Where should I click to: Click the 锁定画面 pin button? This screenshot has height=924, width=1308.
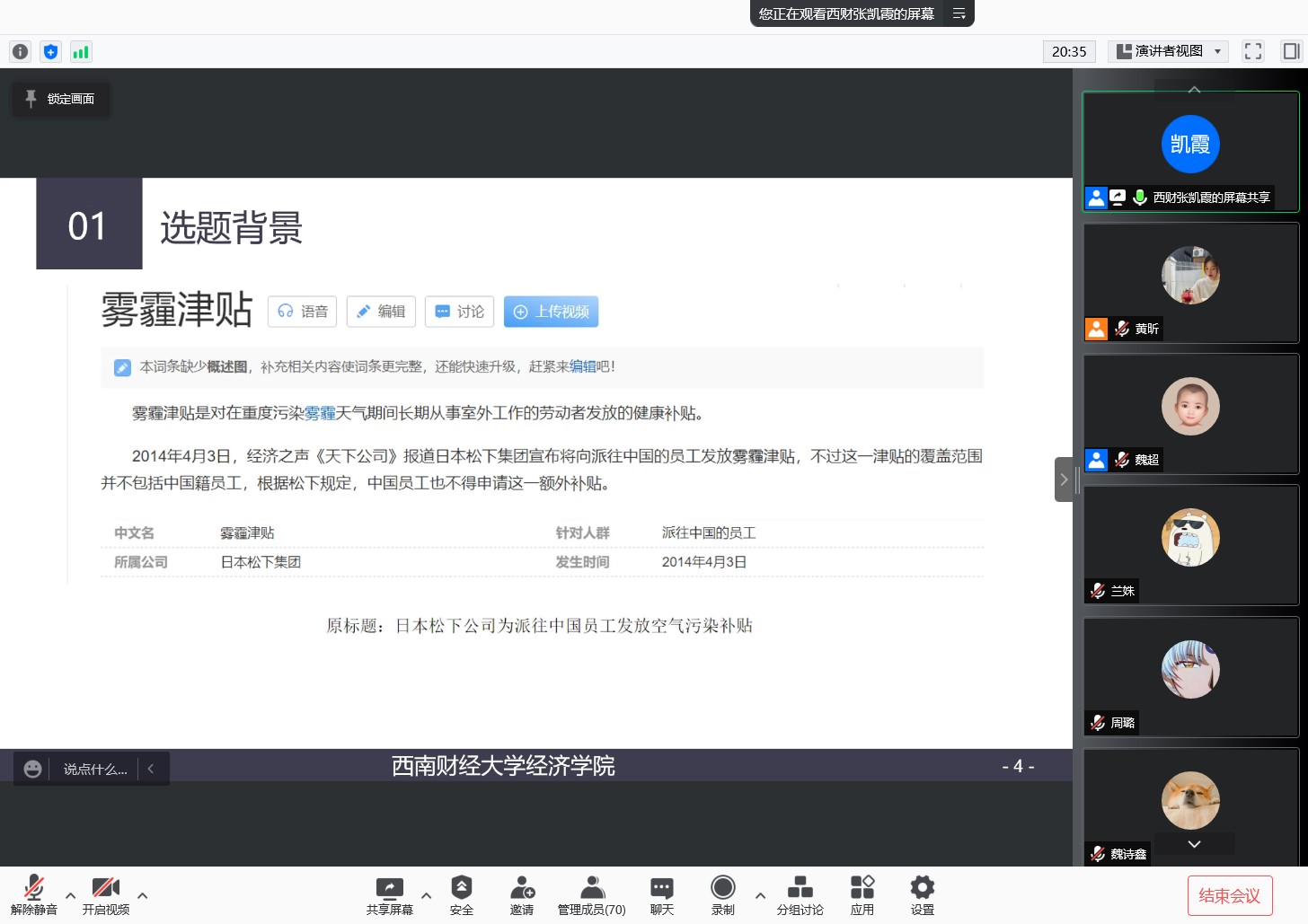60,99
